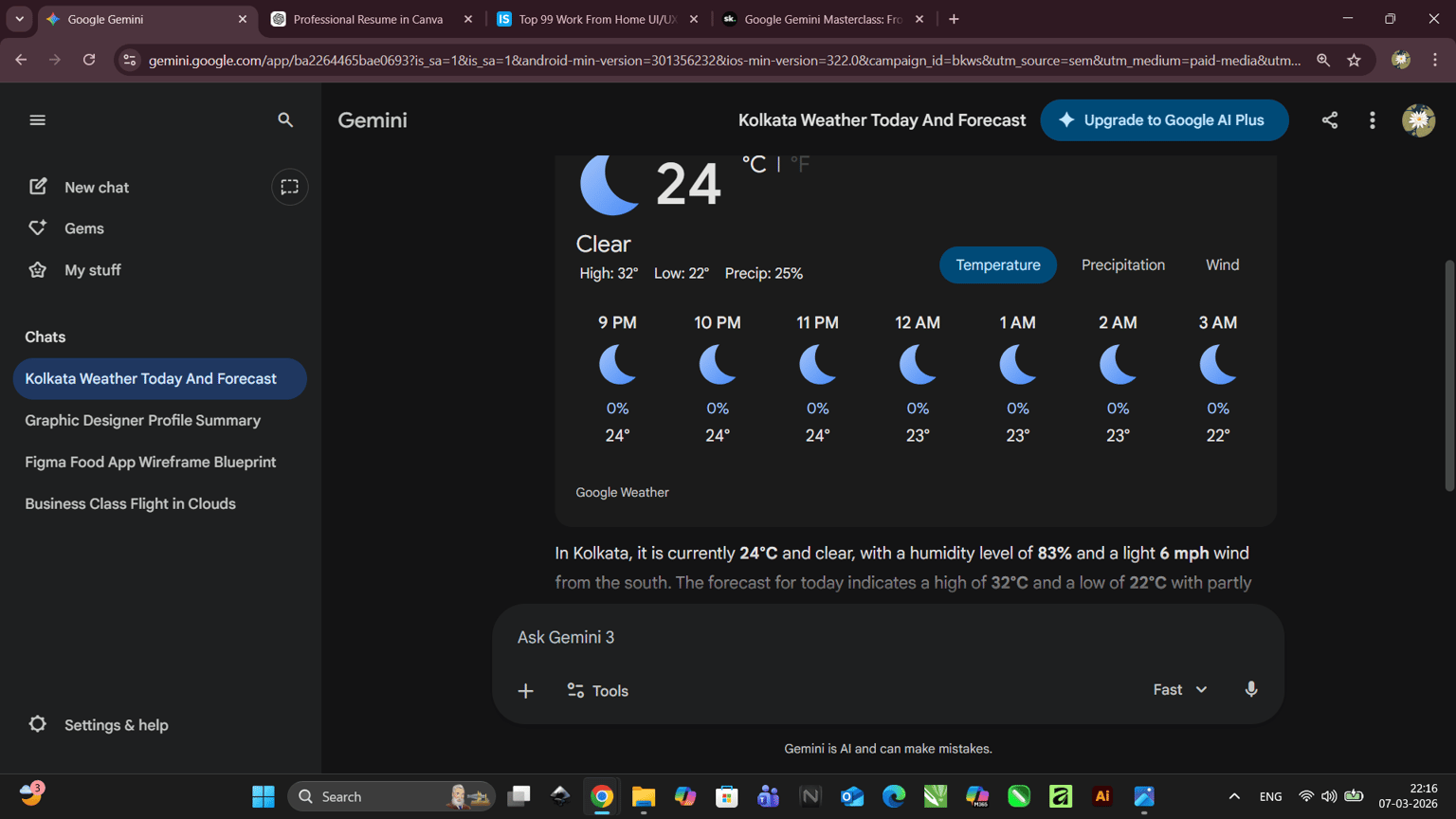Click the Google Weather source link
1456x819 pixels.
click(622, 493)
